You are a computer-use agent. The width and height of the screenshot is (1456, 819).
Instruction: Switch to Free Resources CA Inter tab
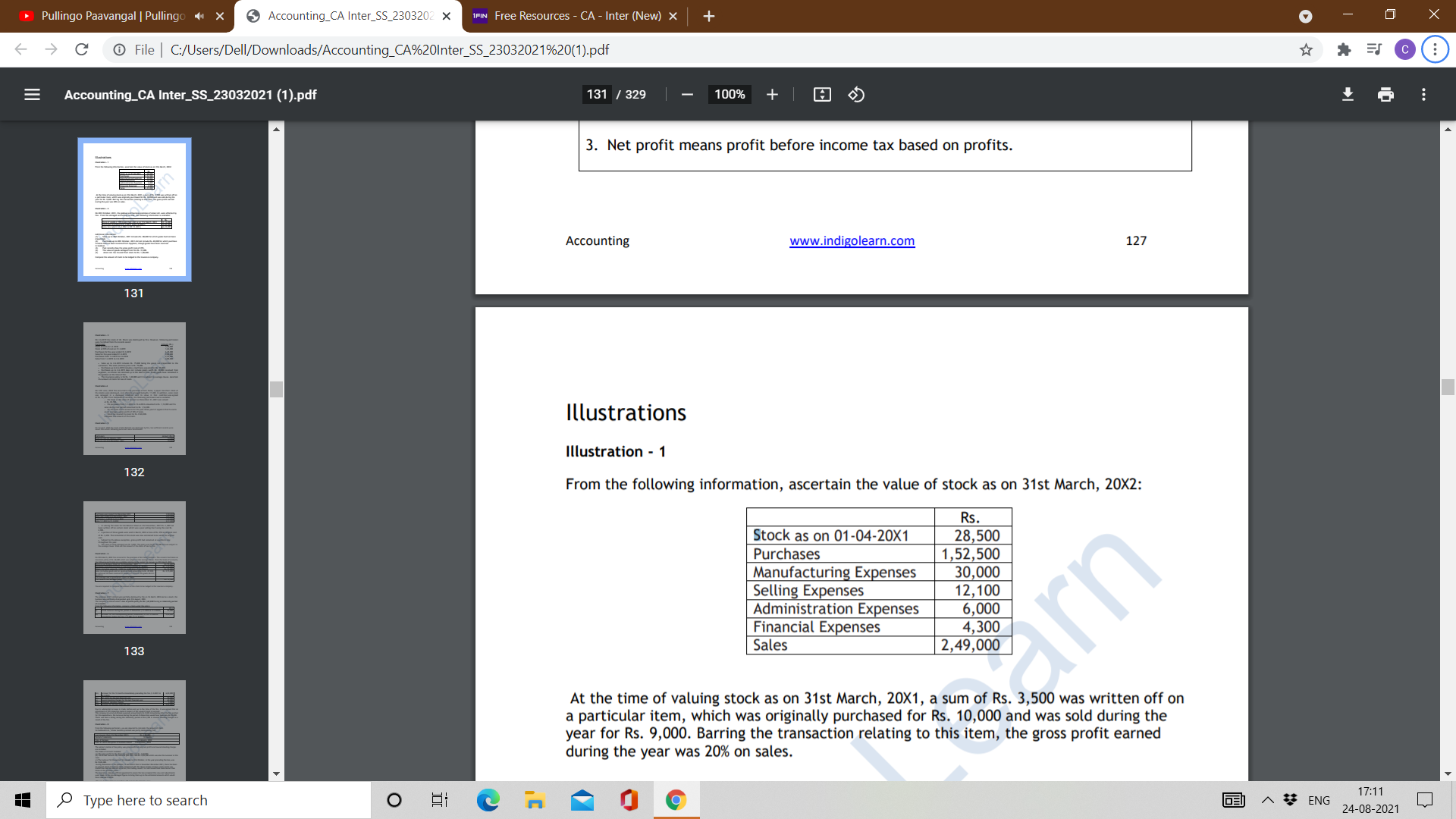click(x=576, y=16)
